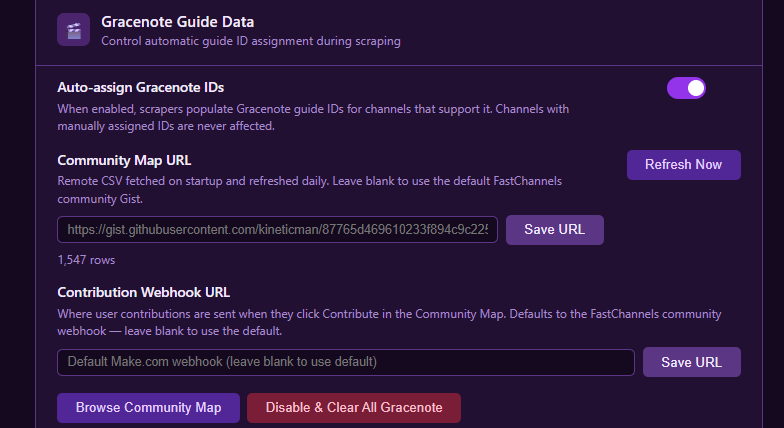Click the Auto-assign Gracenote IDs label
The height and width of the screenshot is (428, 784).
pyautogui.click(x=140, y=88)
